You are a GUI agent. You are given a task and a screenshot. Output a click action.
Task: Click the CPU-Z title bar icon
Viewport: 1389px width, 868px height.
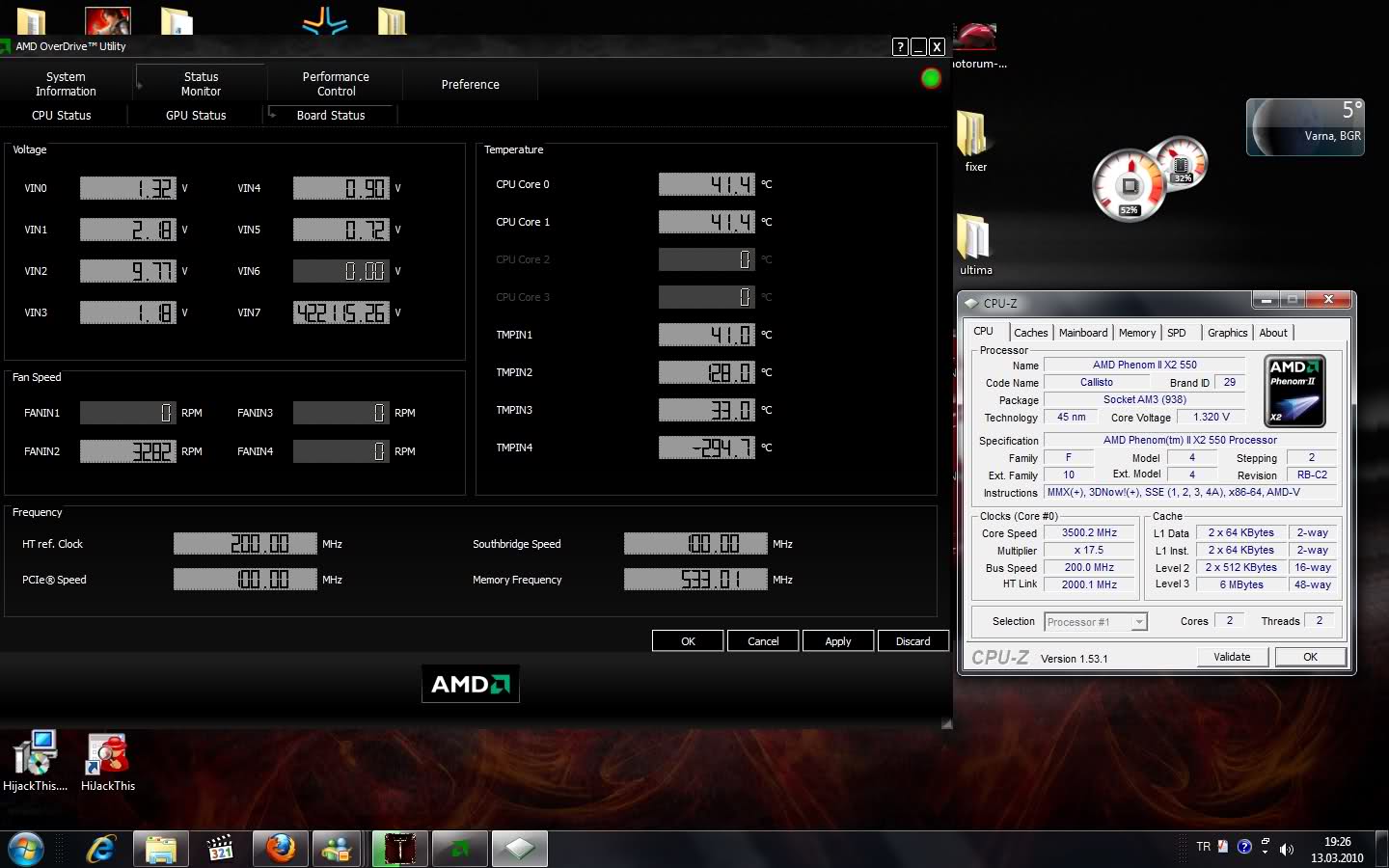click(x=971, y=303)
